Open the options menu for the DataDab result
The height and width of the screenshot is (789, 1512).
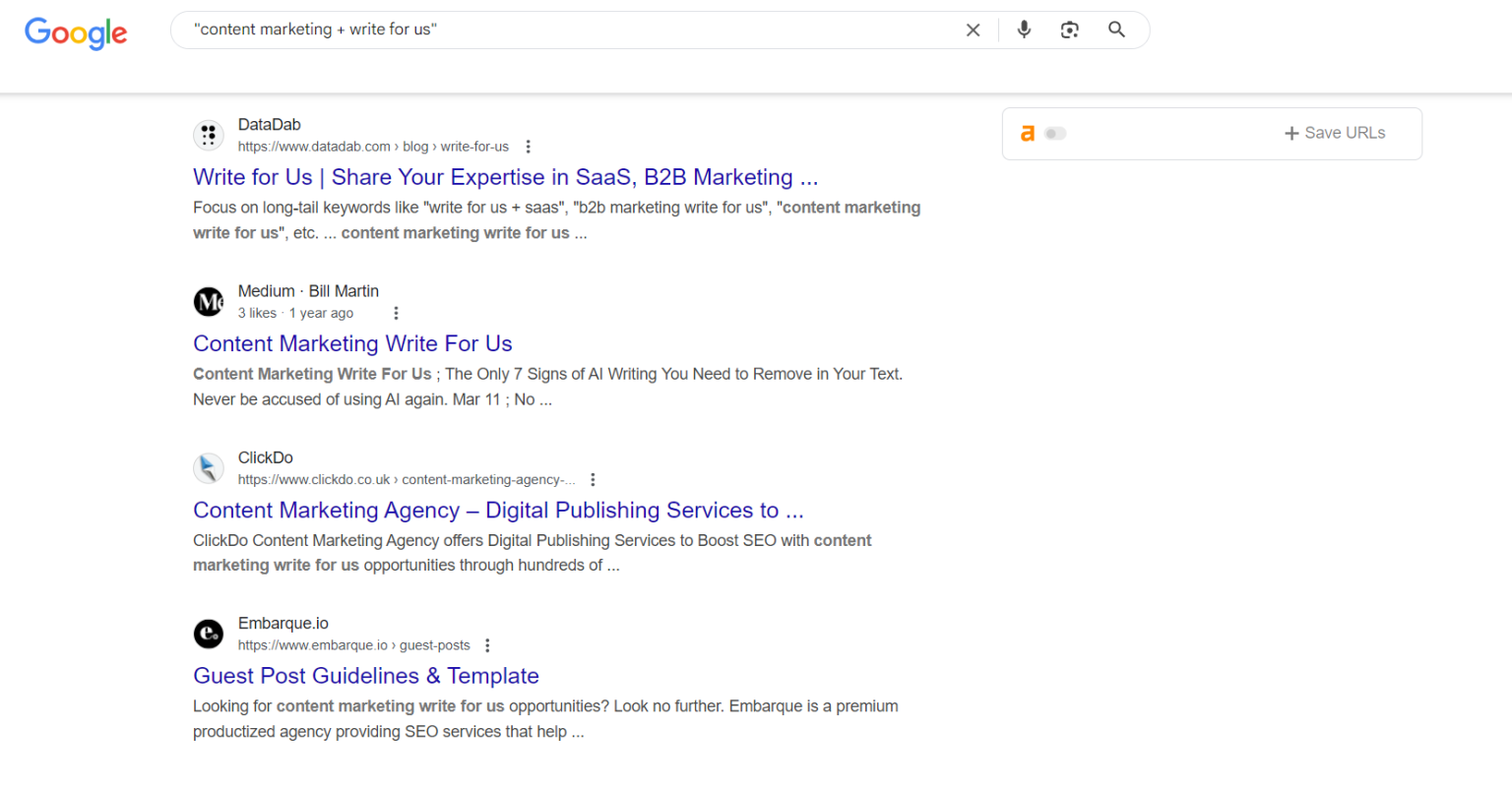(529, 146)
